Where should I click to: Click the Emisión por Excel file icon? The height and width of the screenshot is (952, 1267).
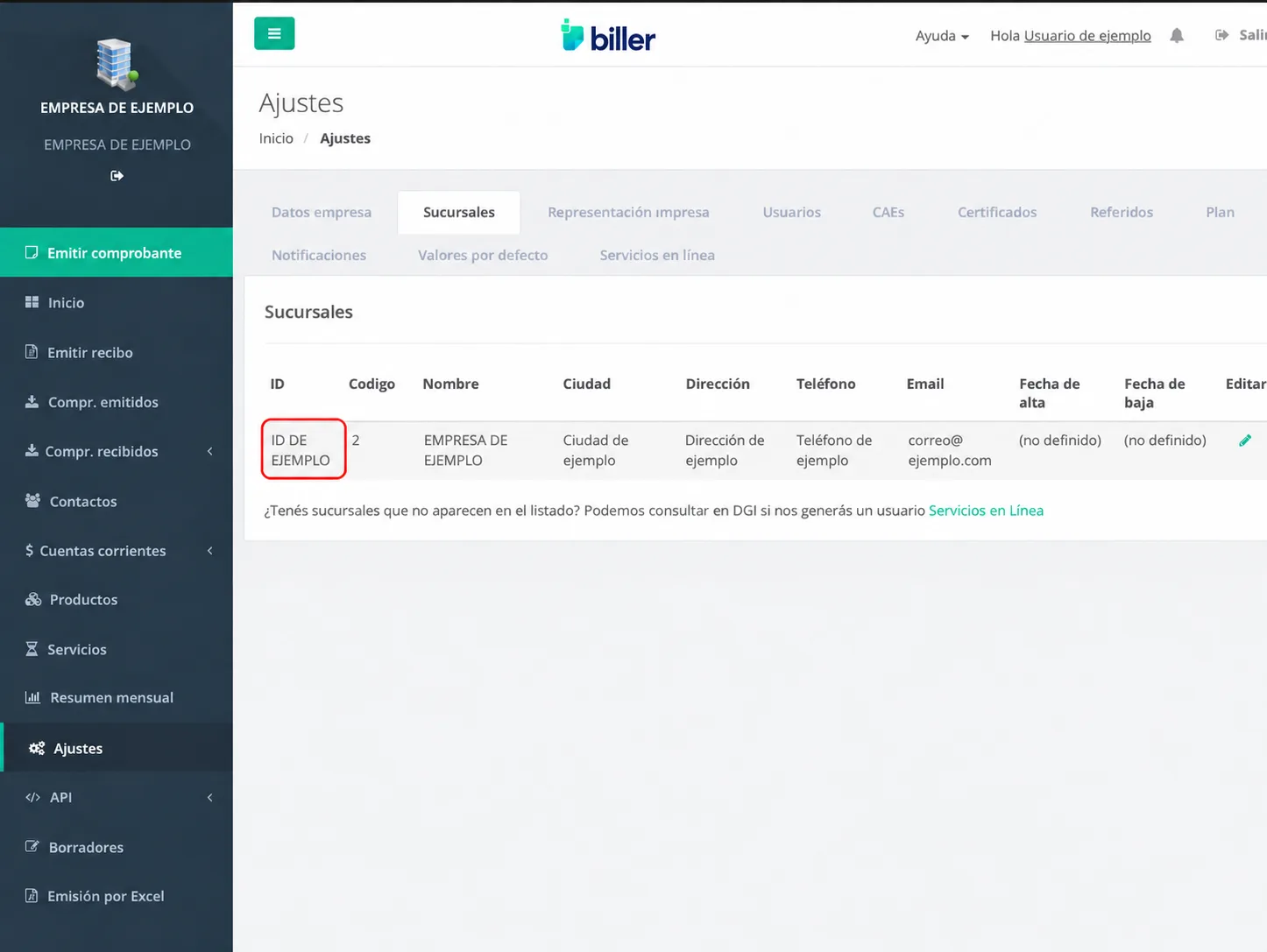pos(32,896)
